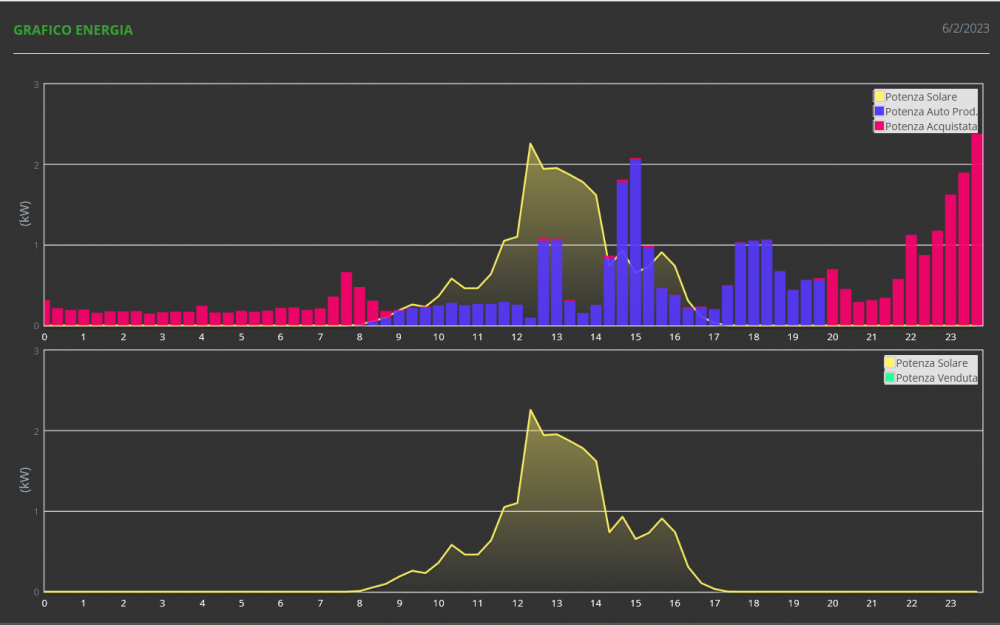Click the yellow Potenza Solare swatch in top legend
Screen dimensions: 1000x625
coord(880,97)
